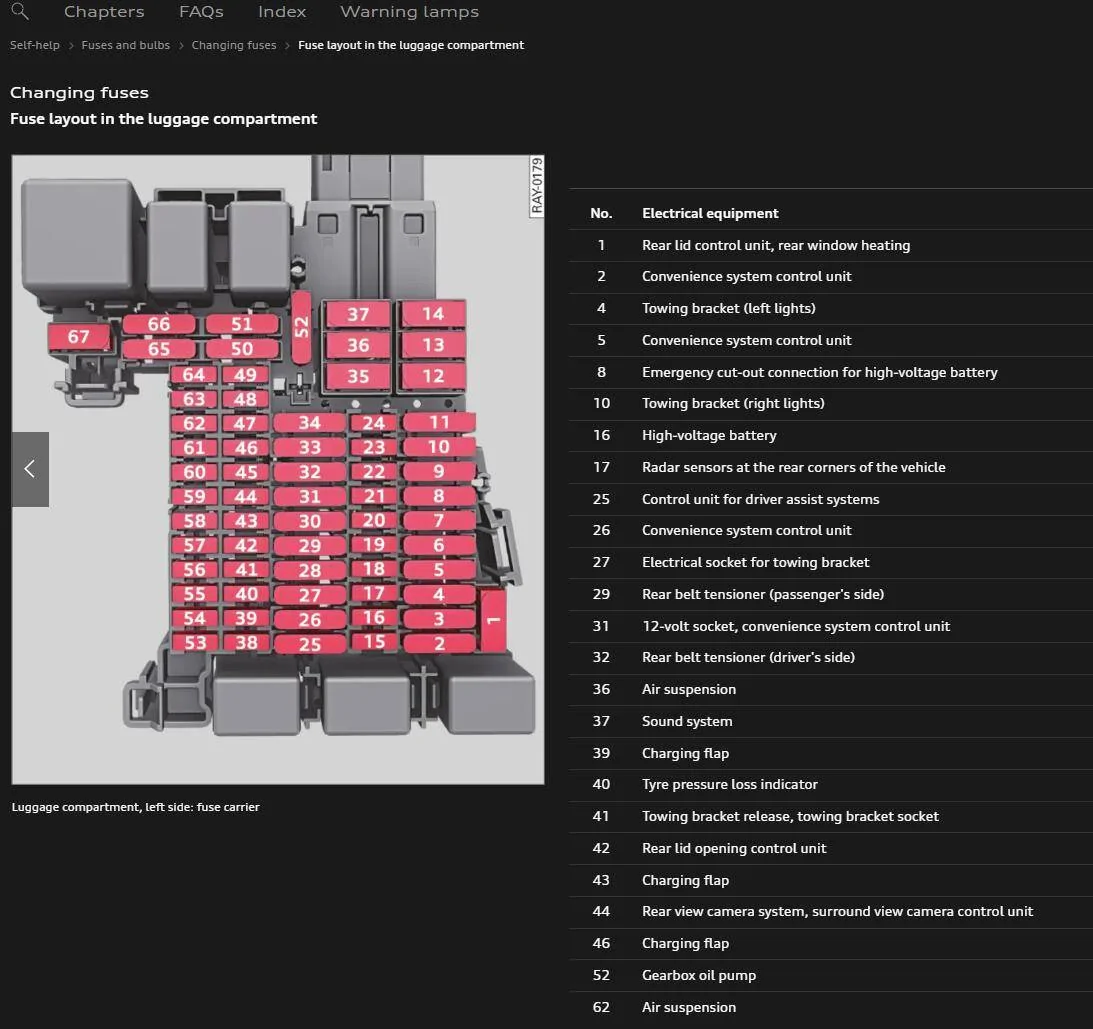Click the search magnifier icon
The height and width of the screenshot is (1029, 1093).
pos(19,12)
